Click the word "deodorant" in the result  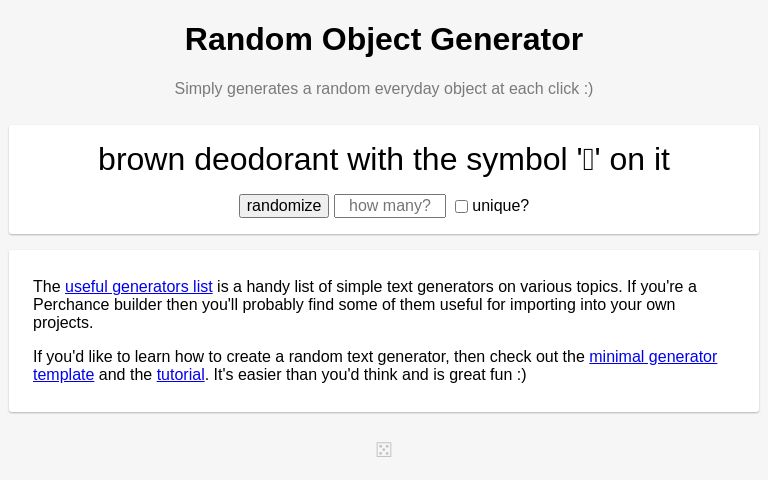266,160
